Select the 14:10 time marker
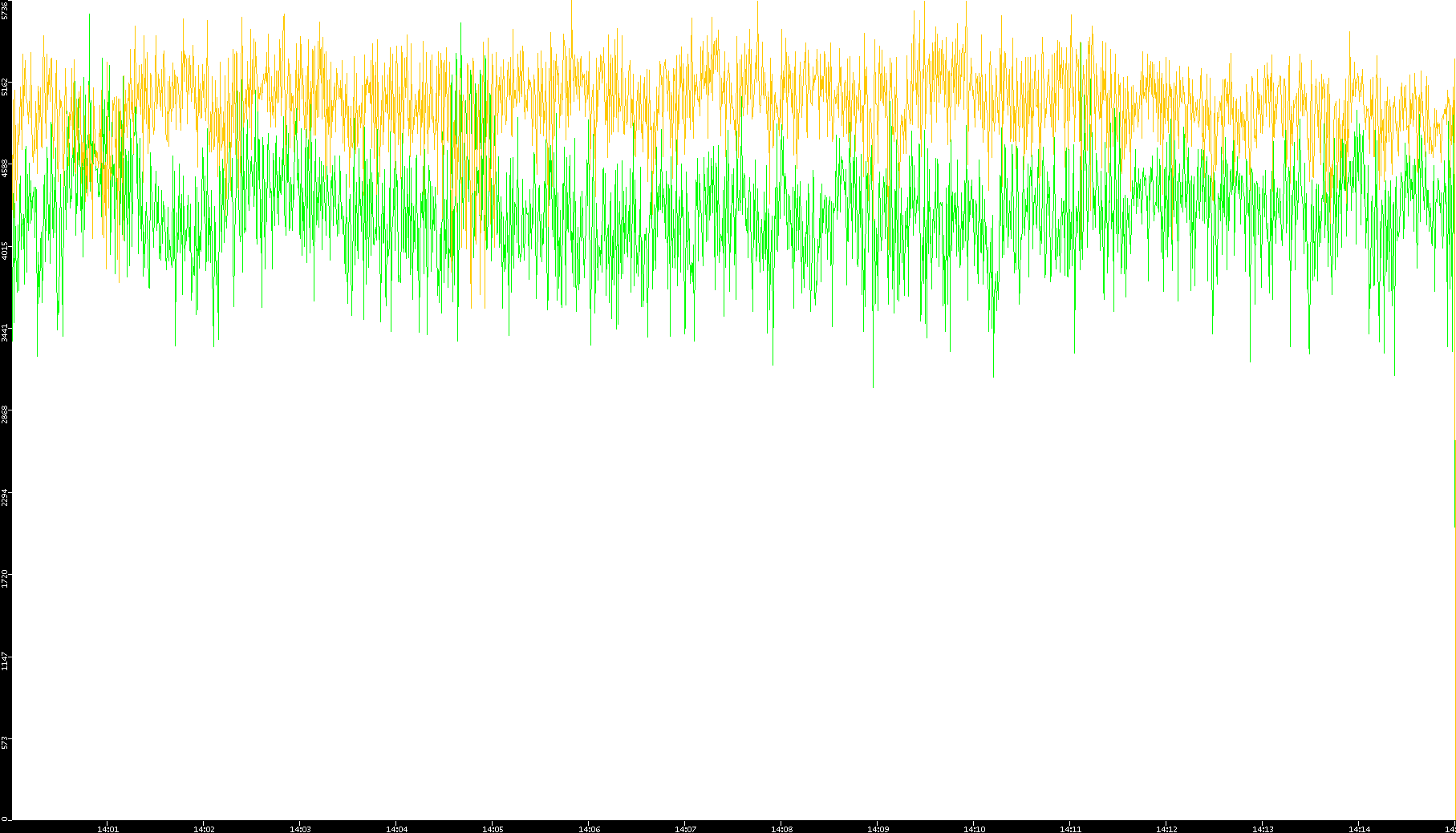Screen dimensions: 1456x833 tap(974, 828)
